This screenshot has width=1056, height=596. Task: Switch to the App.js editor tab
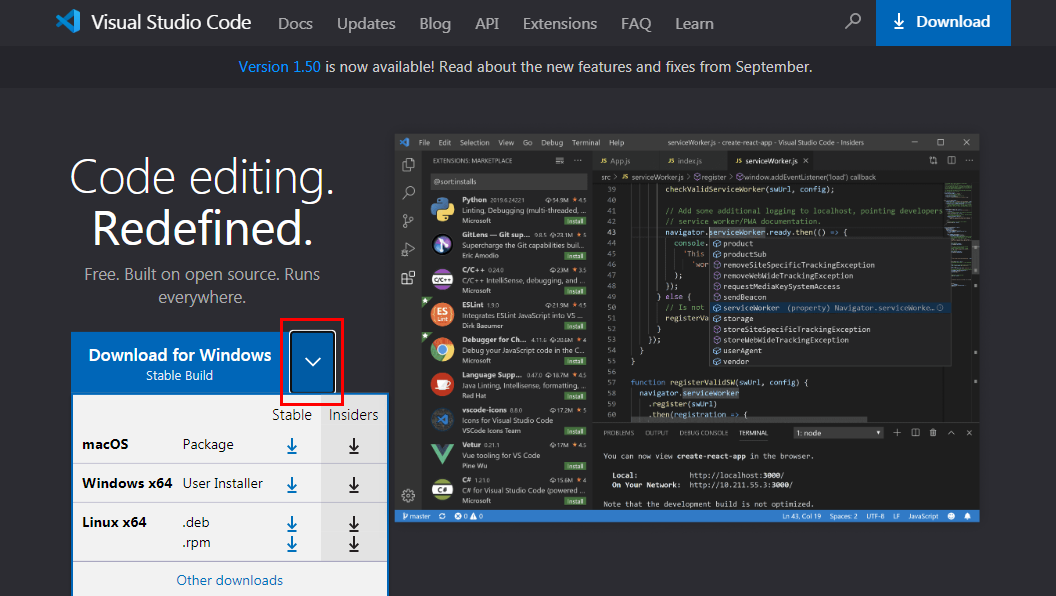tap(616, 161)
